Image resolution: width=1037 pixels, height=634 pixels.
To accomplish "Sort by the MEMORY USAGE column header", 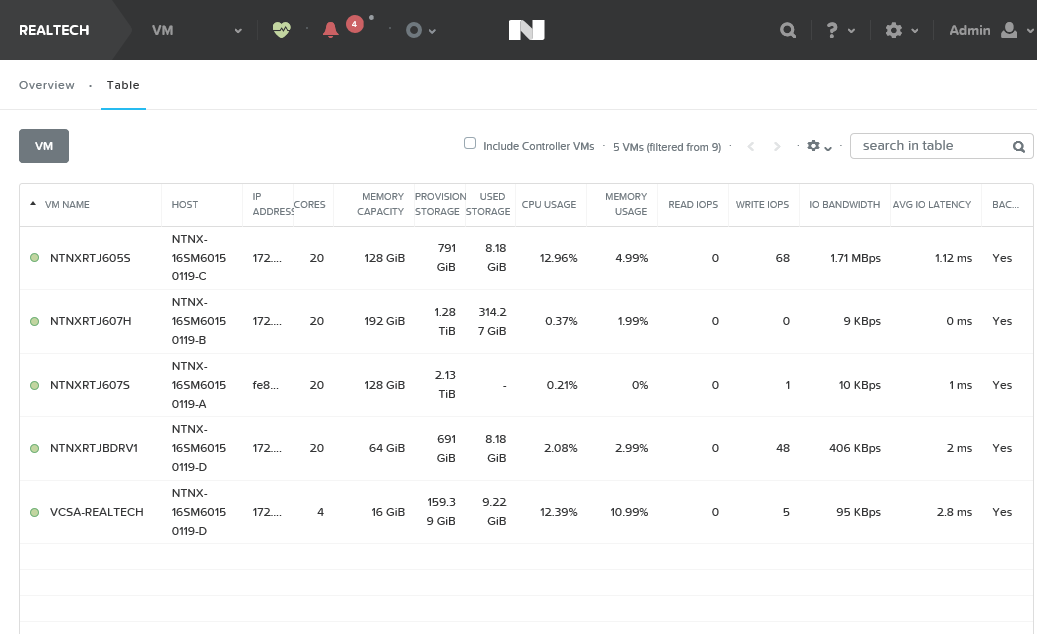I will pos(626,204).
